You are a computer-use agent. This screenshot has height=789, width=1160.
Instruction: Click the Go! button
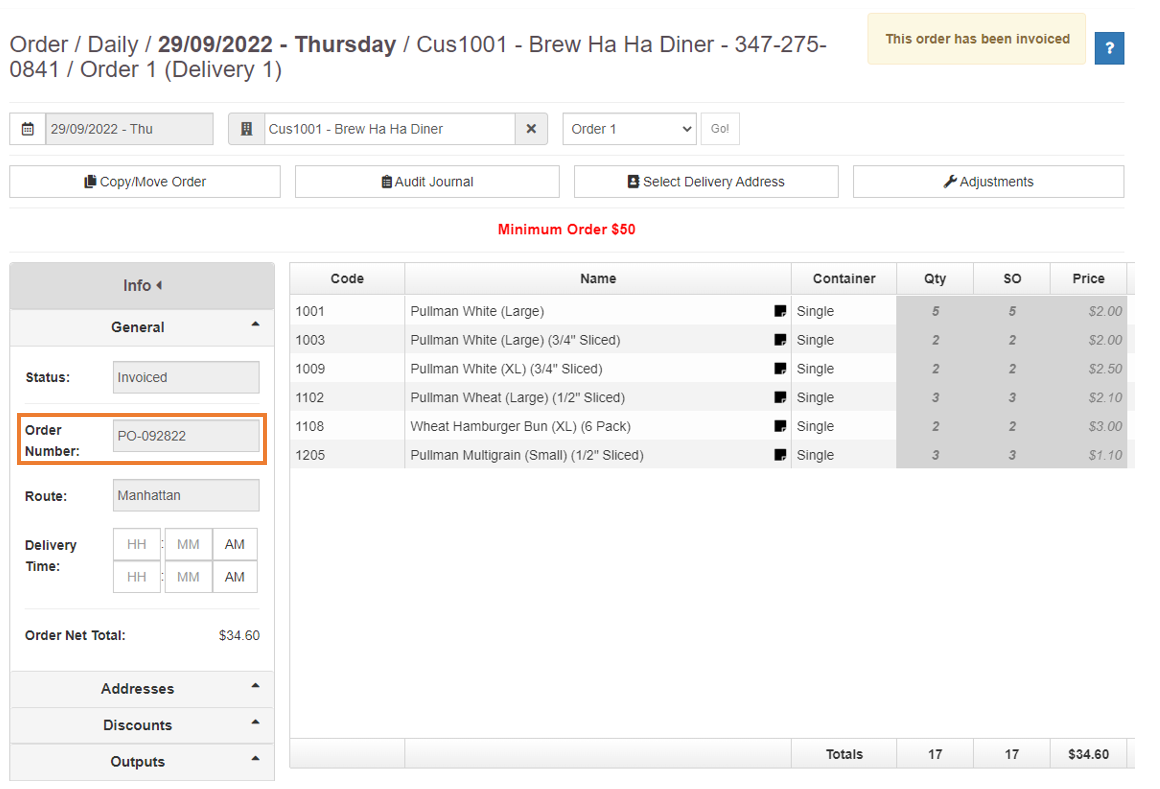point(720,129)
